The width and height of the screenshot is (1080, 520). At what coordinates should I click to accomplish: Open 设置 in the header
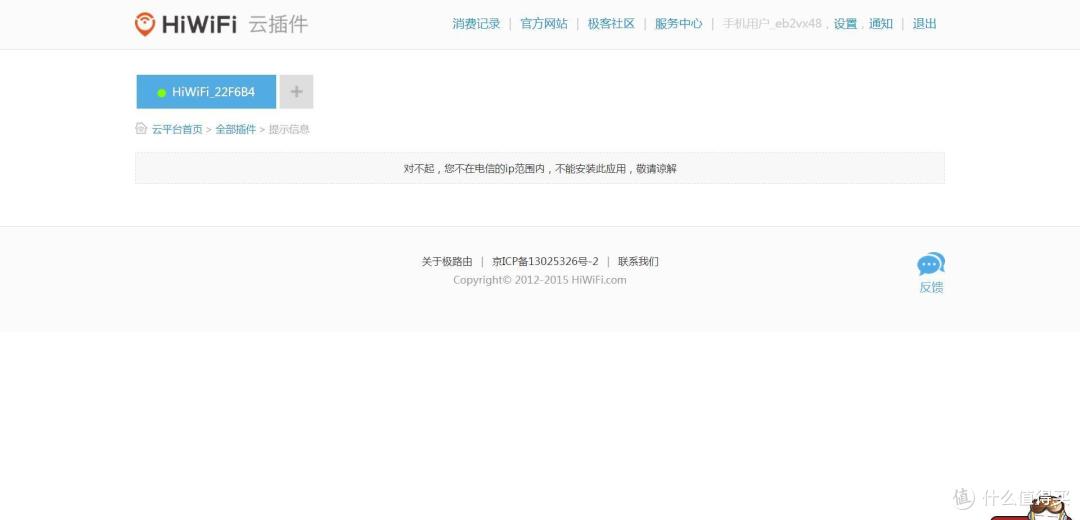pos(845,23)
